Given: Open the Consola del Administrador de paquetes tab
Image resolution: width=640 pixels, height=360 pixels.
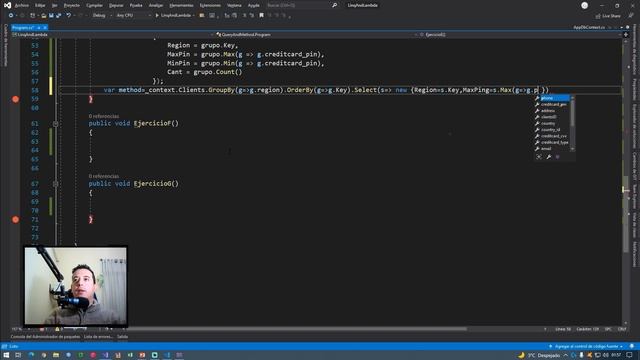Looking at the screenshot, I should click(x=45, y=337).
